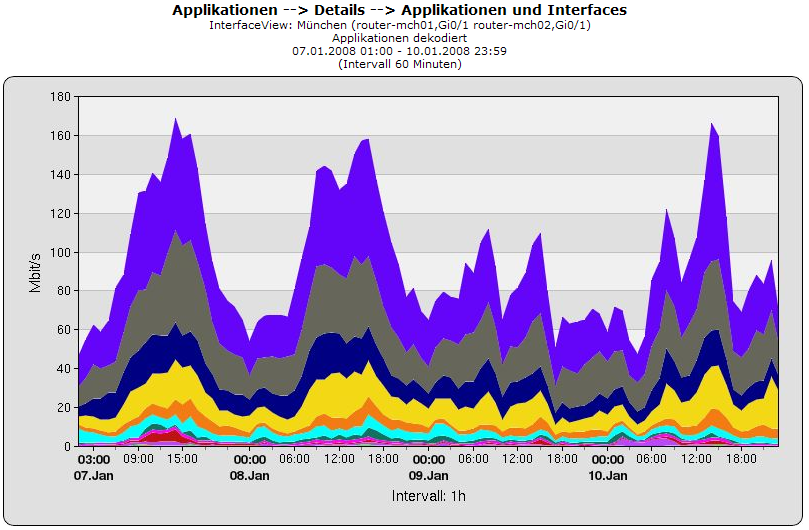809x530 pixels.
Task: Select the '09.Jan' date marker
Action: pos(428,475)
